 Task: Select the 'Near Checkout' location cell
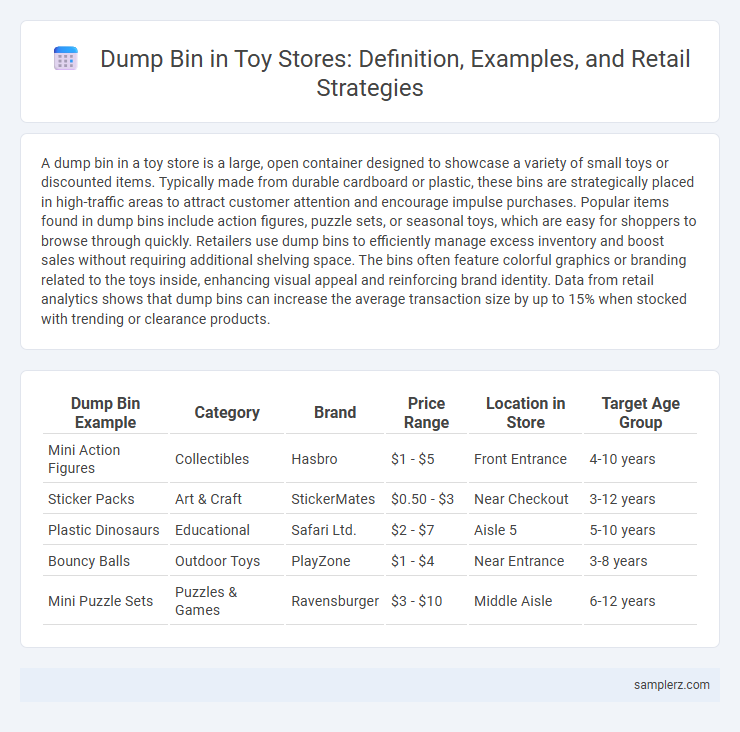coord(525,499)
